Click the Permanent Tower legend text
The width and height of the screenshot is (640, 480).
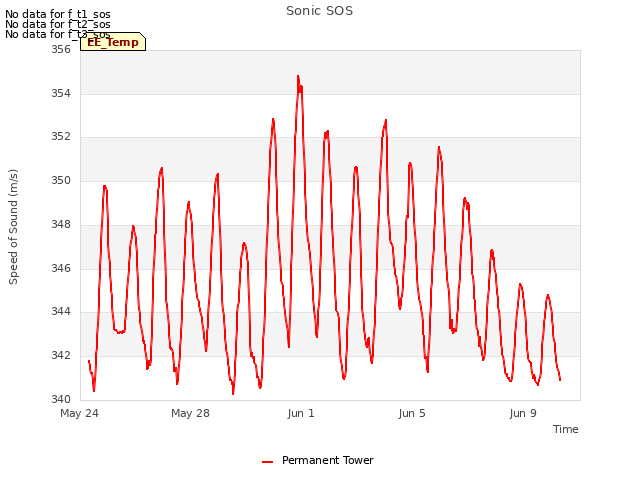click(328, 460)
